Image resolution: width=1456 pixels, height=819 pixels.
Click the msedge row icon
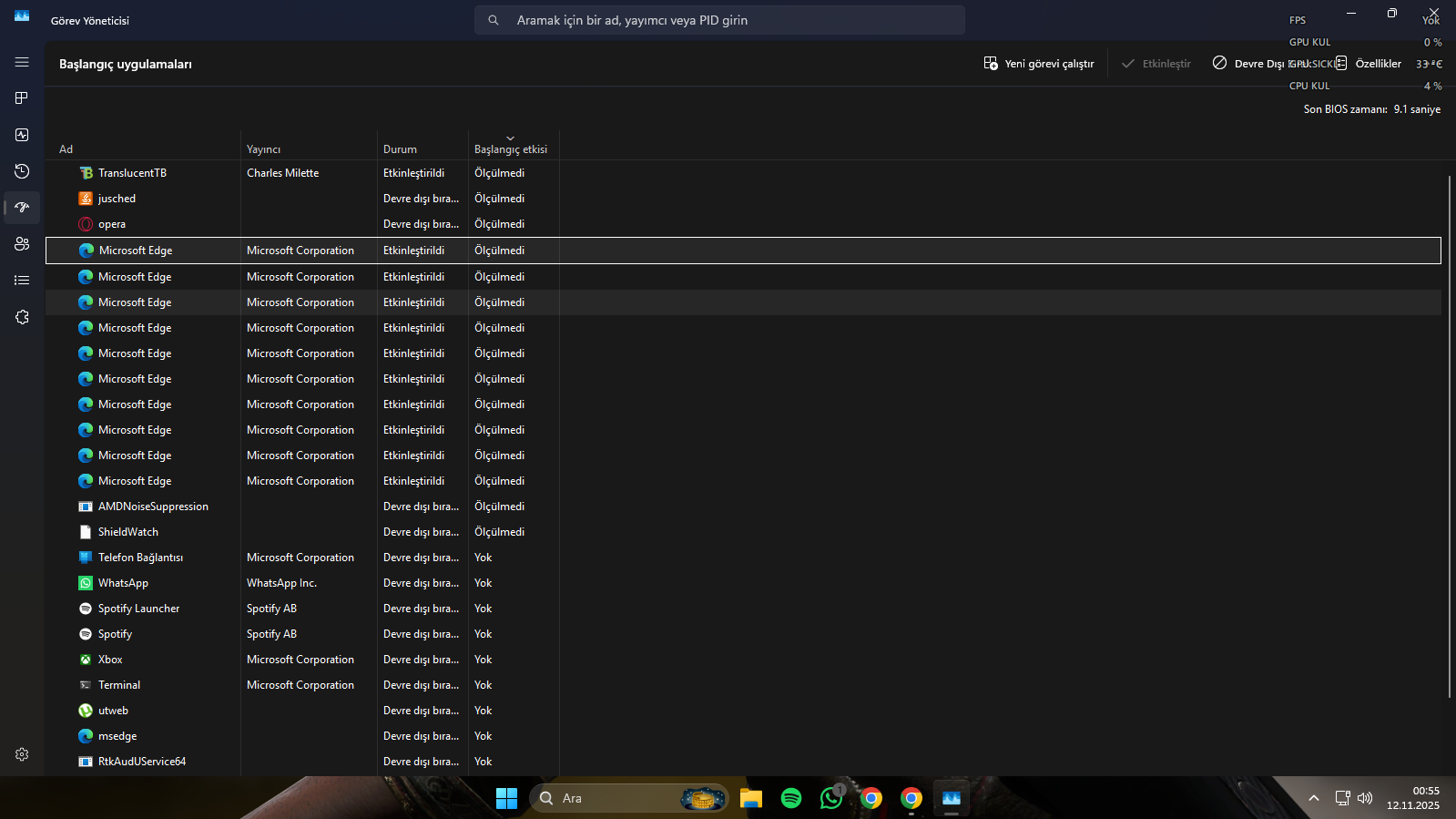[x=86, y=736]
